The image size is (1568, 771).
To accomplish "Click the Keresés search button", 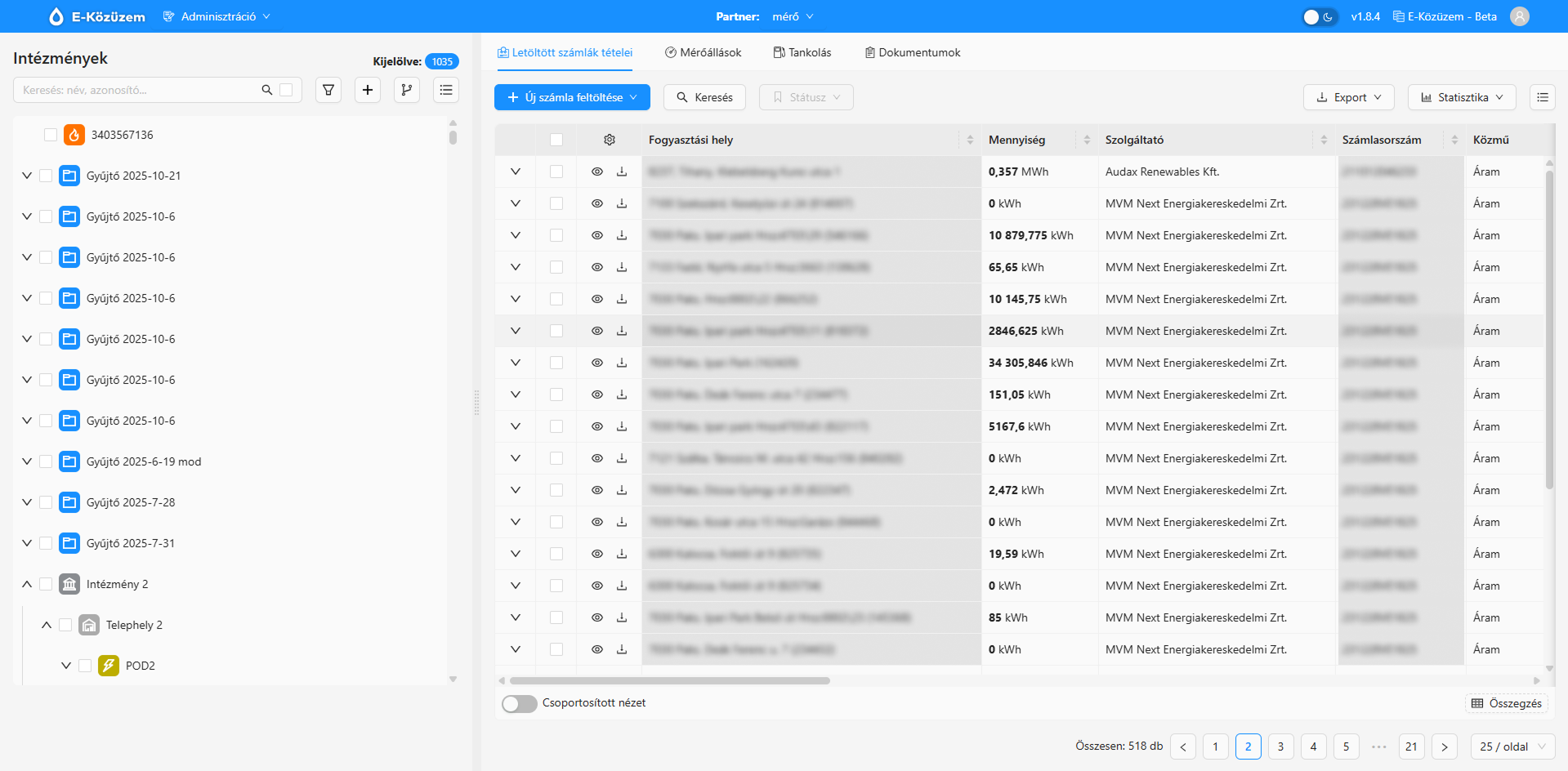I will [704, 97].
